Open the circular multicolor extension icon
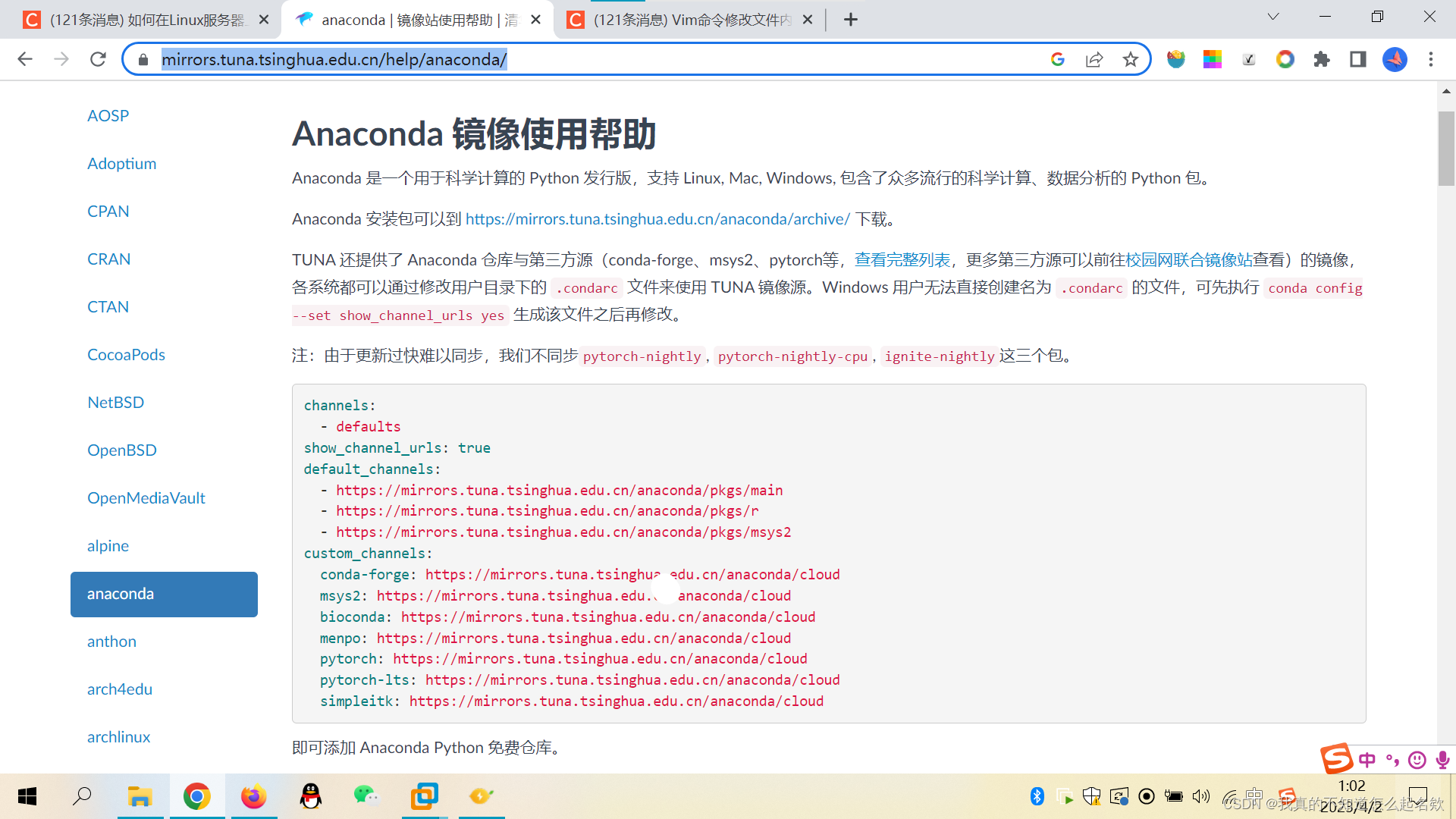This screenshot has width=1456, height=819. tap(1285, 59)
